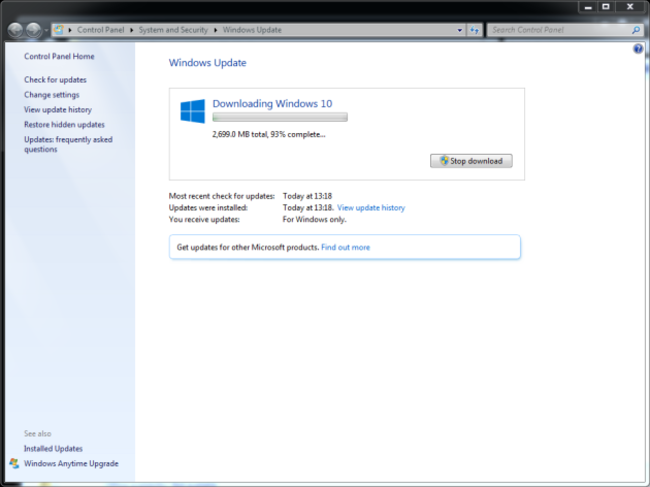
Task: Click the Downloading Windows 10 heading
Action: coord(272,104)
